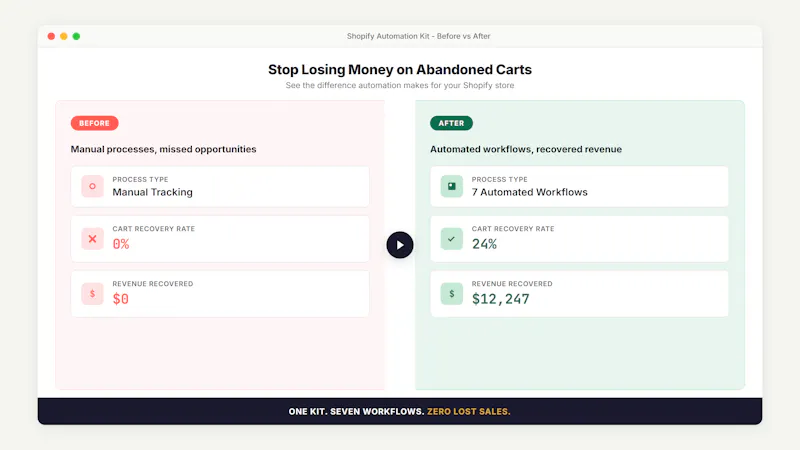Click 'Manual processes, missed opportunities' text

pos(163,149)
